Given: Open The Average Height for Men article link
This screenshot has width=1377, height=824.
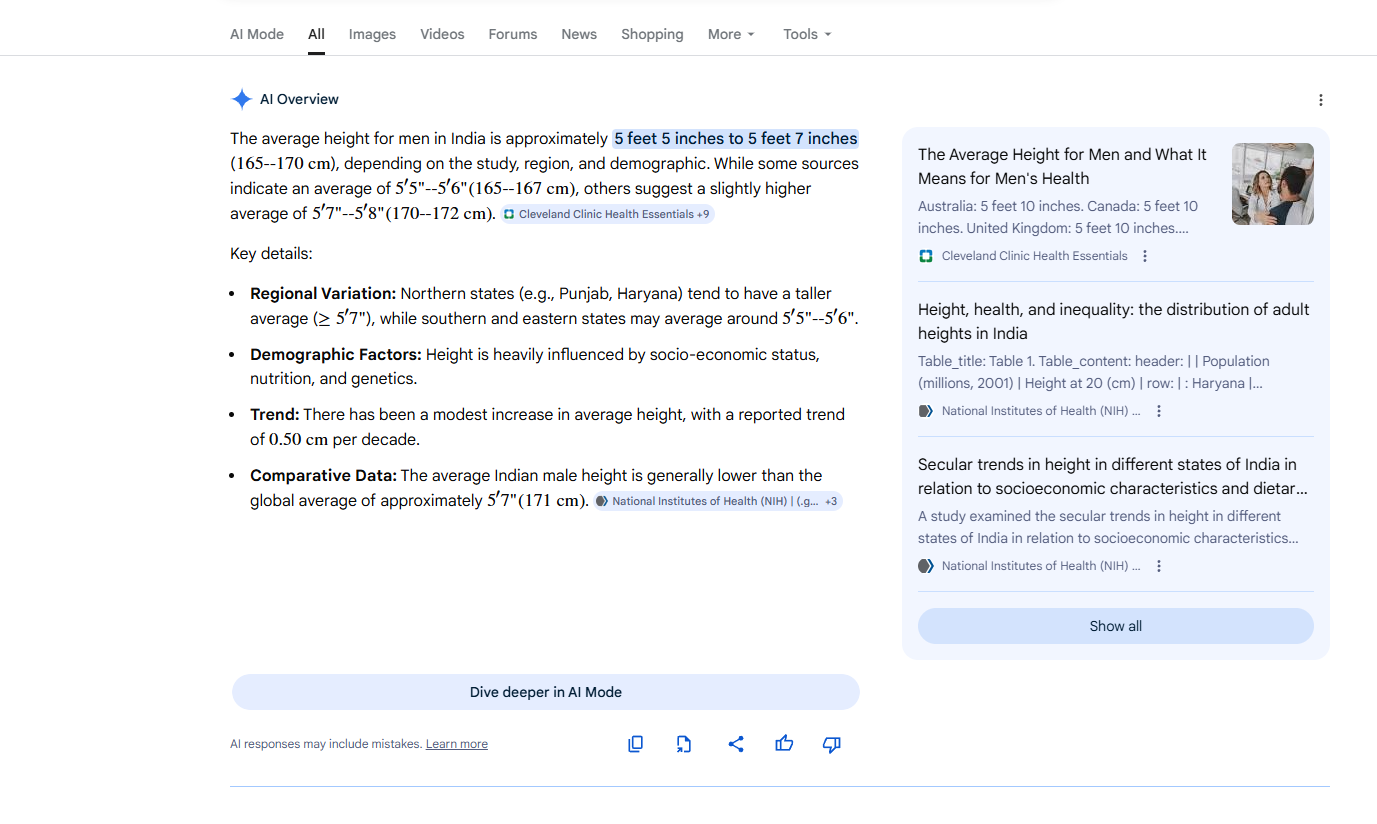Looking at the screenshot, I should [x=1062, y=166].
